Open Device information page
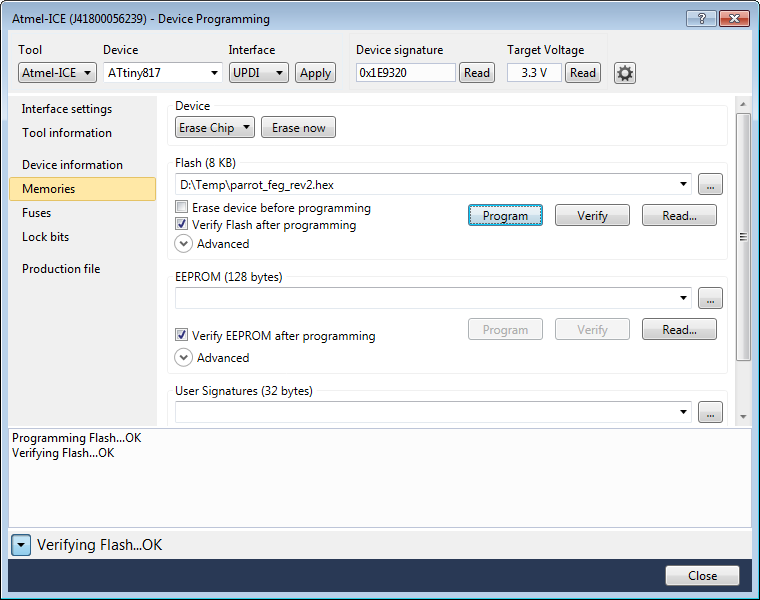This screenshot has width=760, height=600. (x=72, y=165)
